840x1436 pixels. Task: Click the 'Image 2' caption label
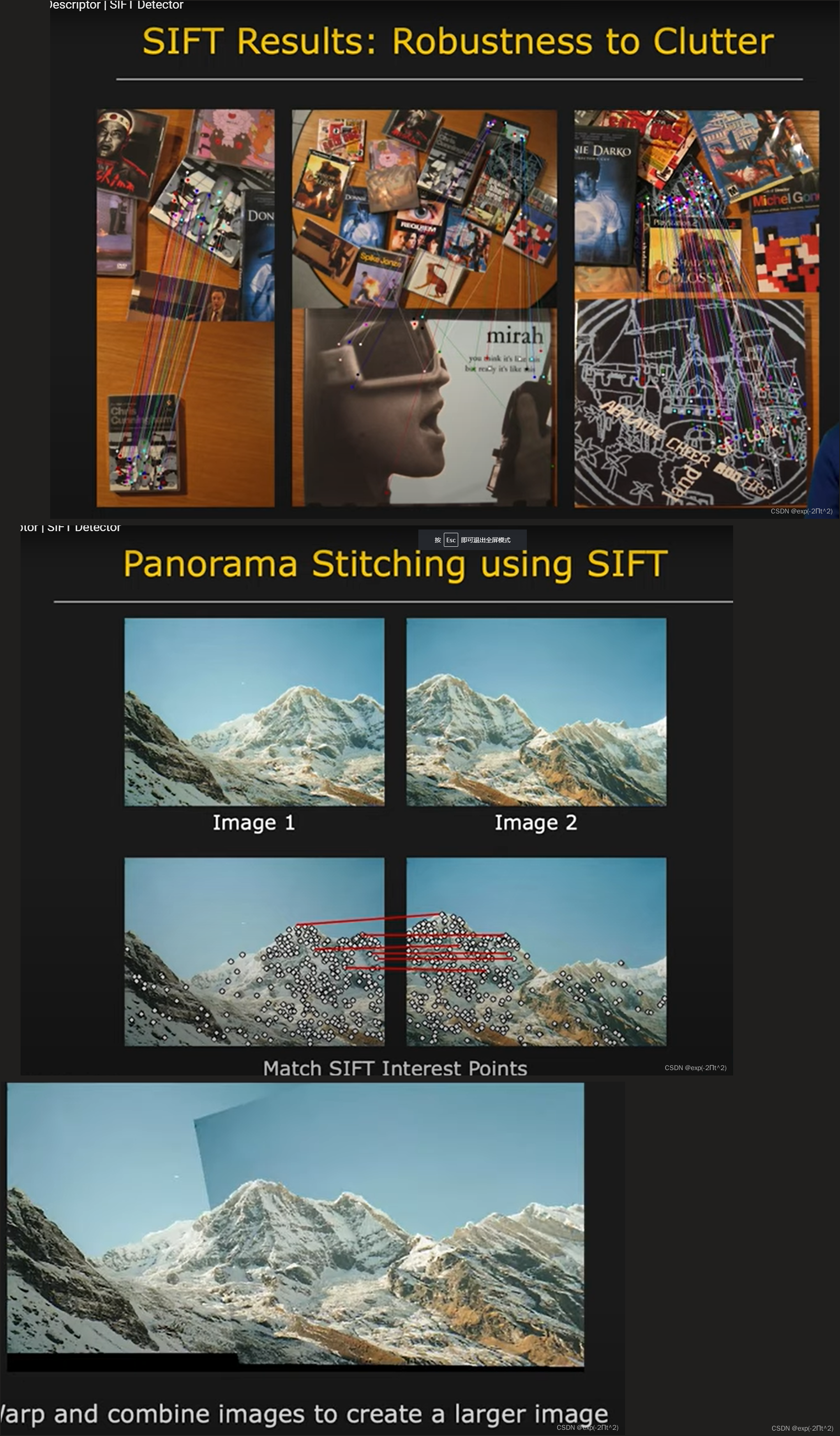tap(535, 822)
